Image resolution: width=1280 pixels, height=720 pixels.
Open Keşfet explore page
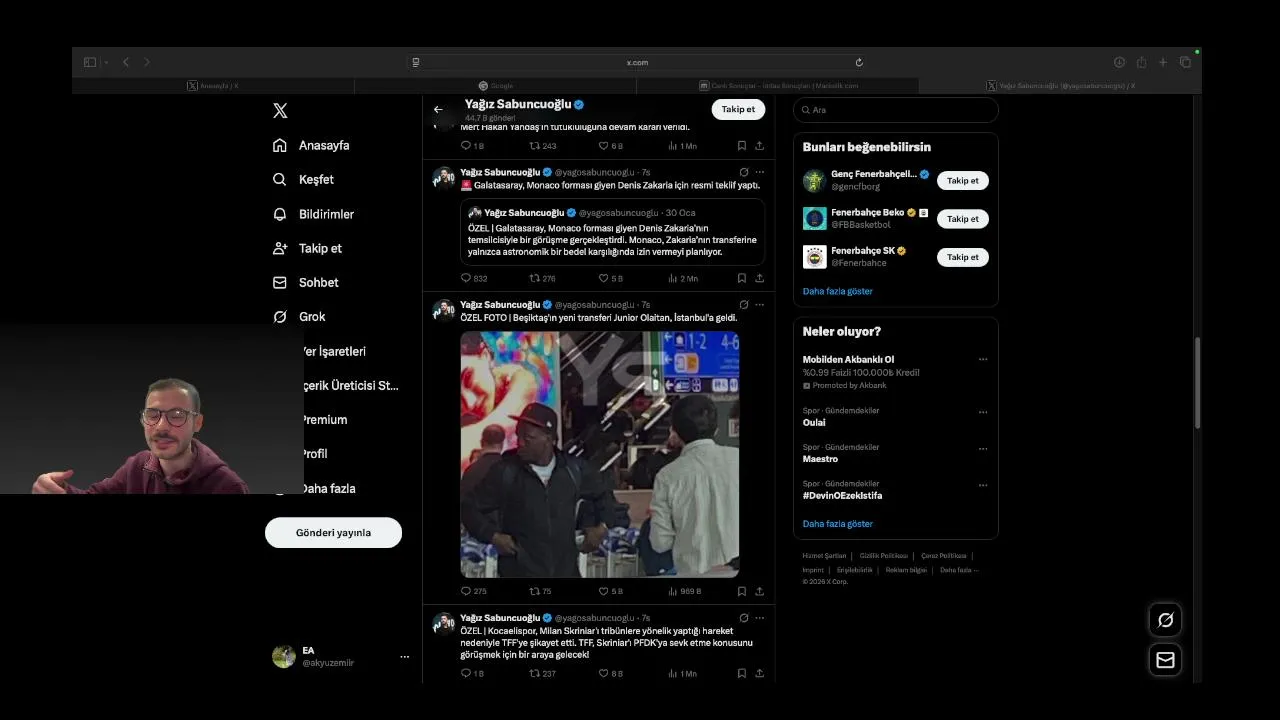(x=303, y=179)
